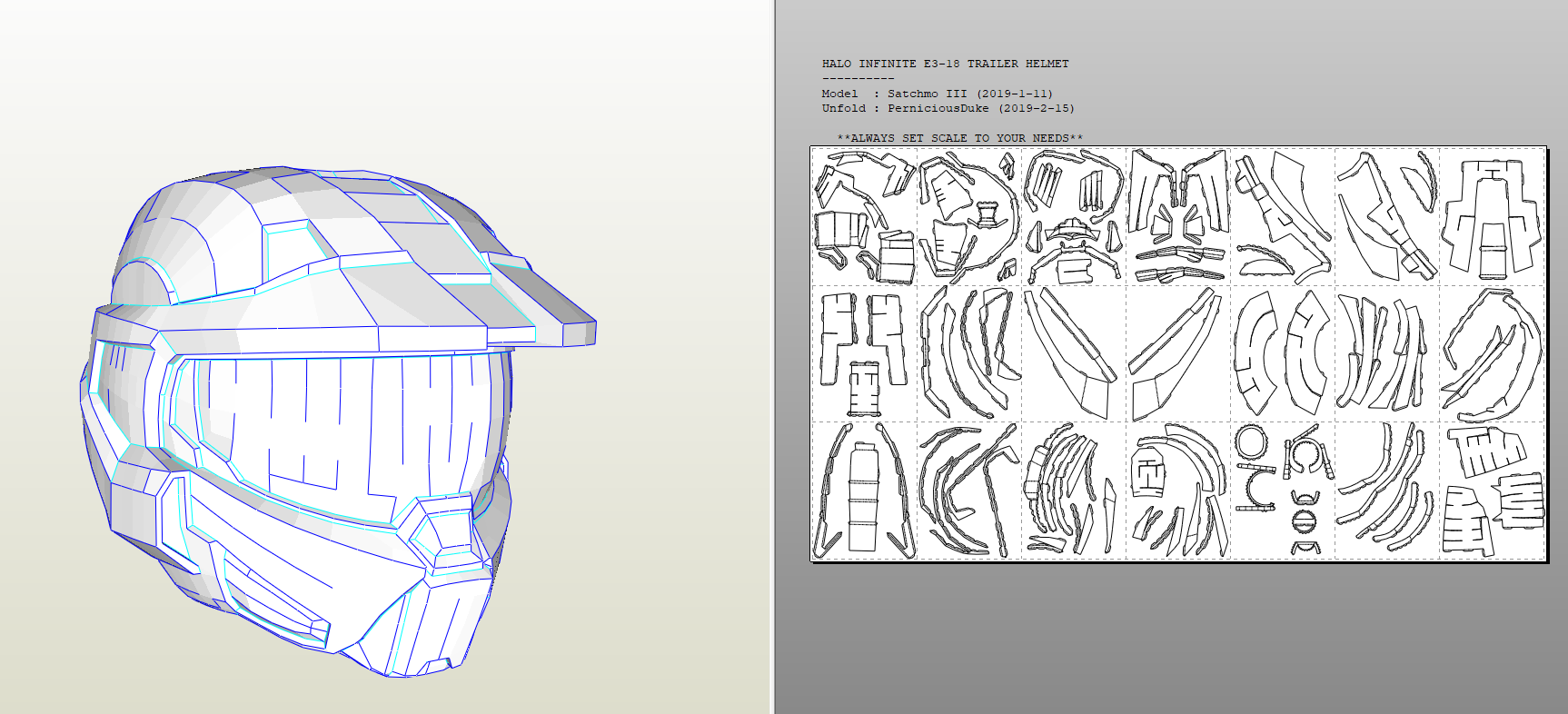Select the first page of the pattern layout
This screenshot has width=1568, height=714.
864,217
